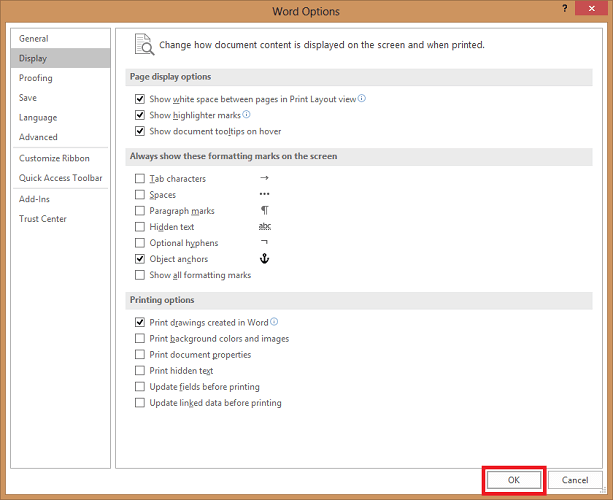
Task: Enable Print hidden text checkbox
Action: coord(140,371)
